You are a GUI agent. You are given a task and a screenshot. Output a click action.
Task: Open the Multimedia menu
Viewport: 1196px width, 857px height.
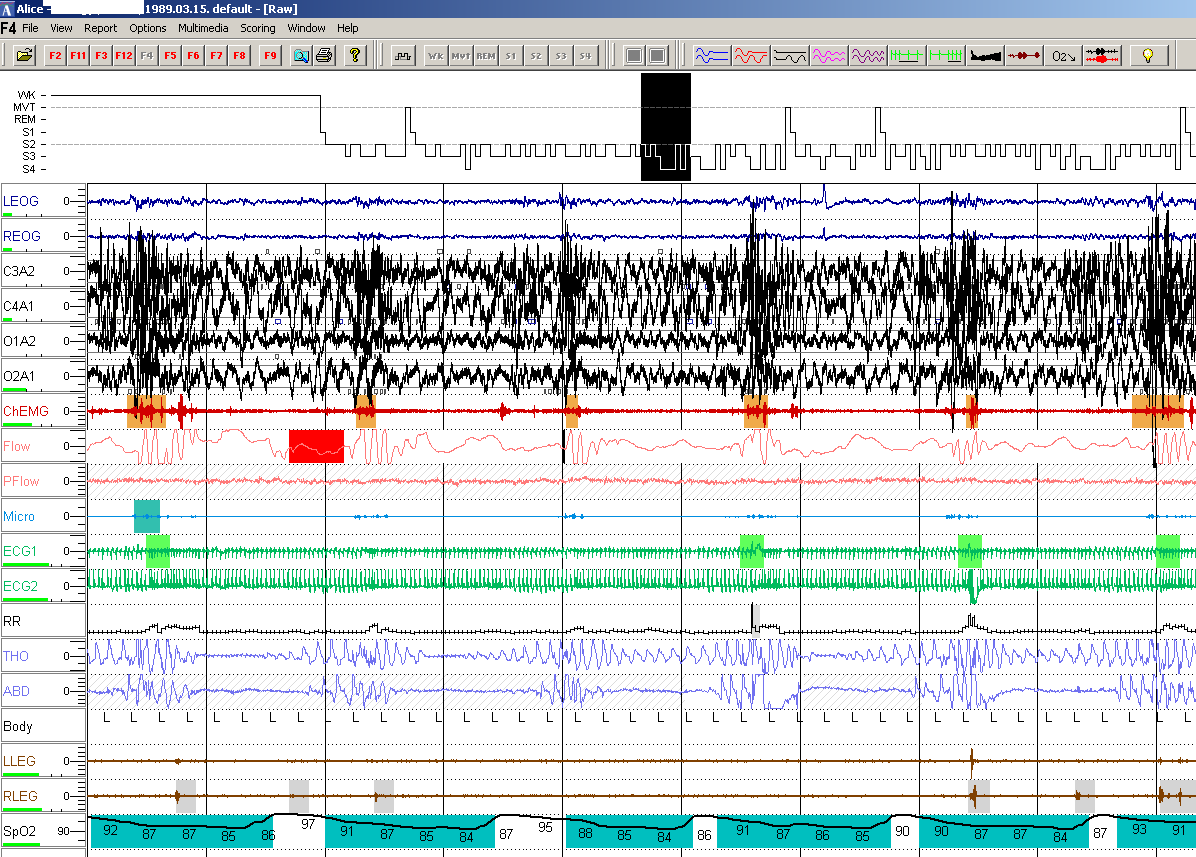coord(203,28)
